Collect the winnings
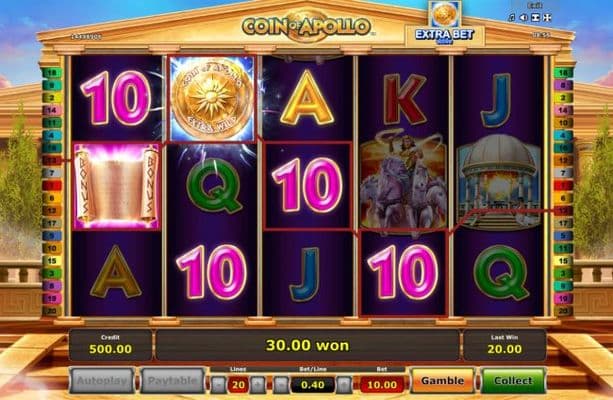Screen dimensions: 613x400 tap(513, 381)
